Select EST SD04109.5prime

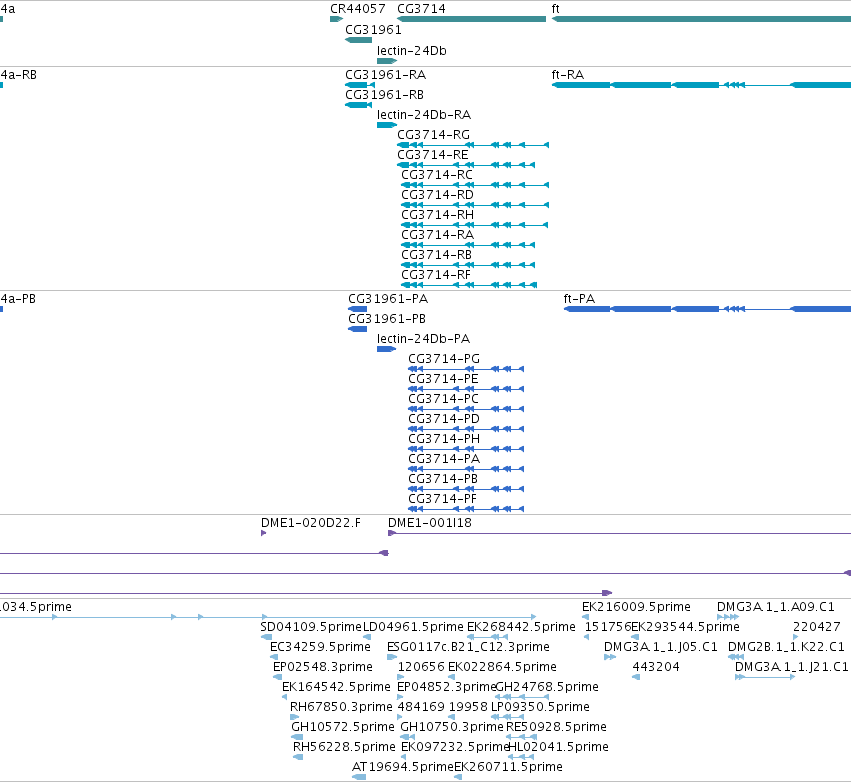[266, 637]
